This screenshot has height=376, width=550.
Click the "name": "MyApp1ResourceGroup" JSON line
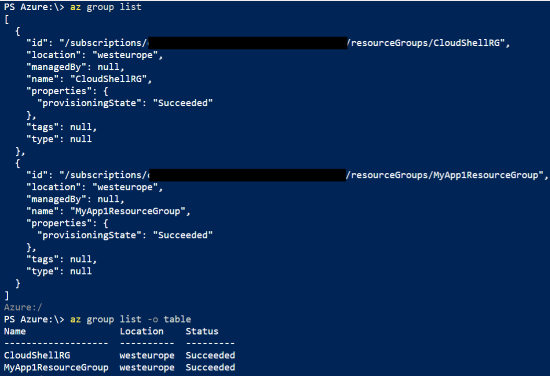point(108,211)
